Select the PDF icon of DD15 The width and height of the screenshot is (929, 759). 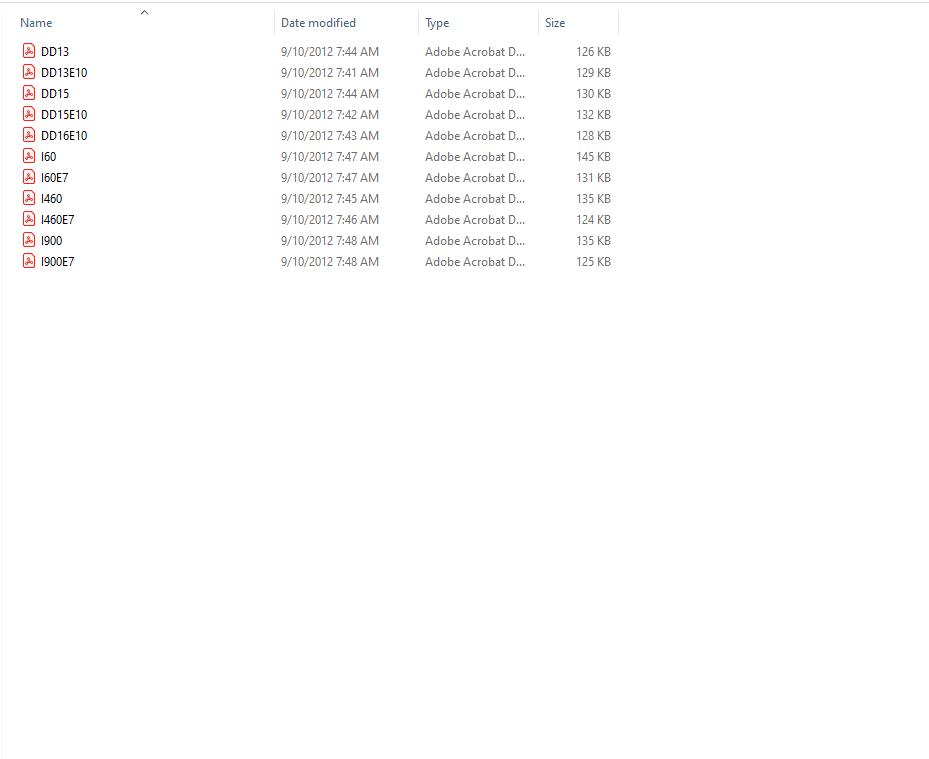(x=28, y=93)
